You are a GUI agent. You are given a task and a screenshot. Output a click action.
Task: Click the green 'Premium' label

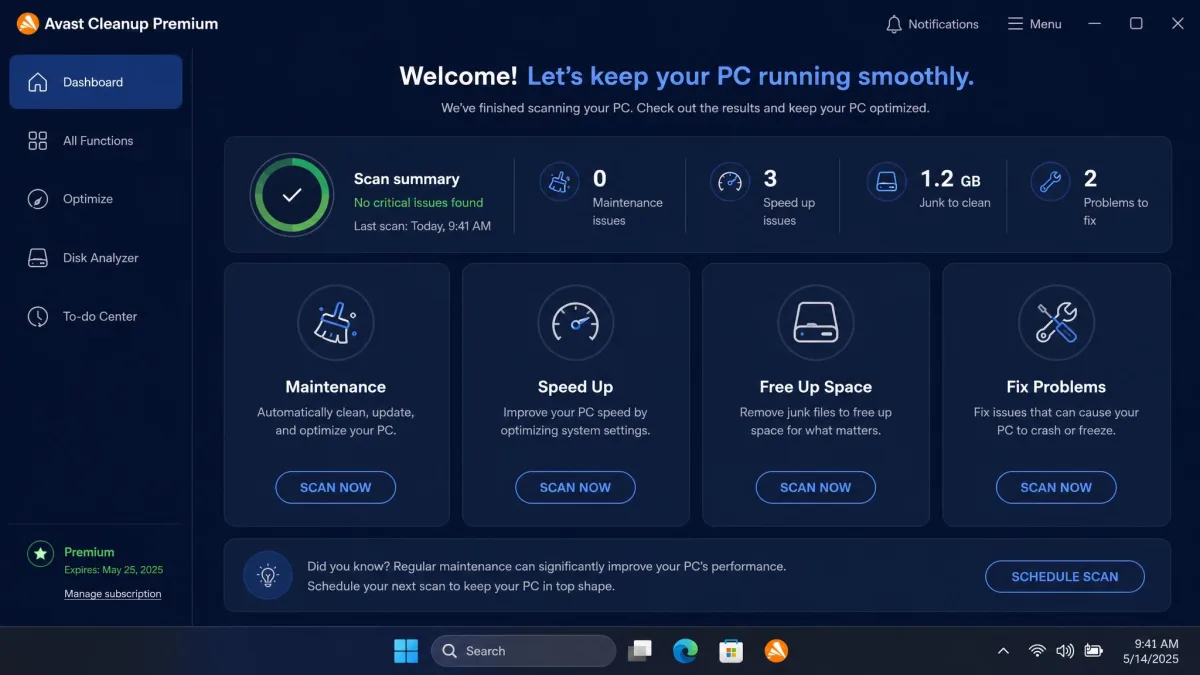[x=89, y=552]
